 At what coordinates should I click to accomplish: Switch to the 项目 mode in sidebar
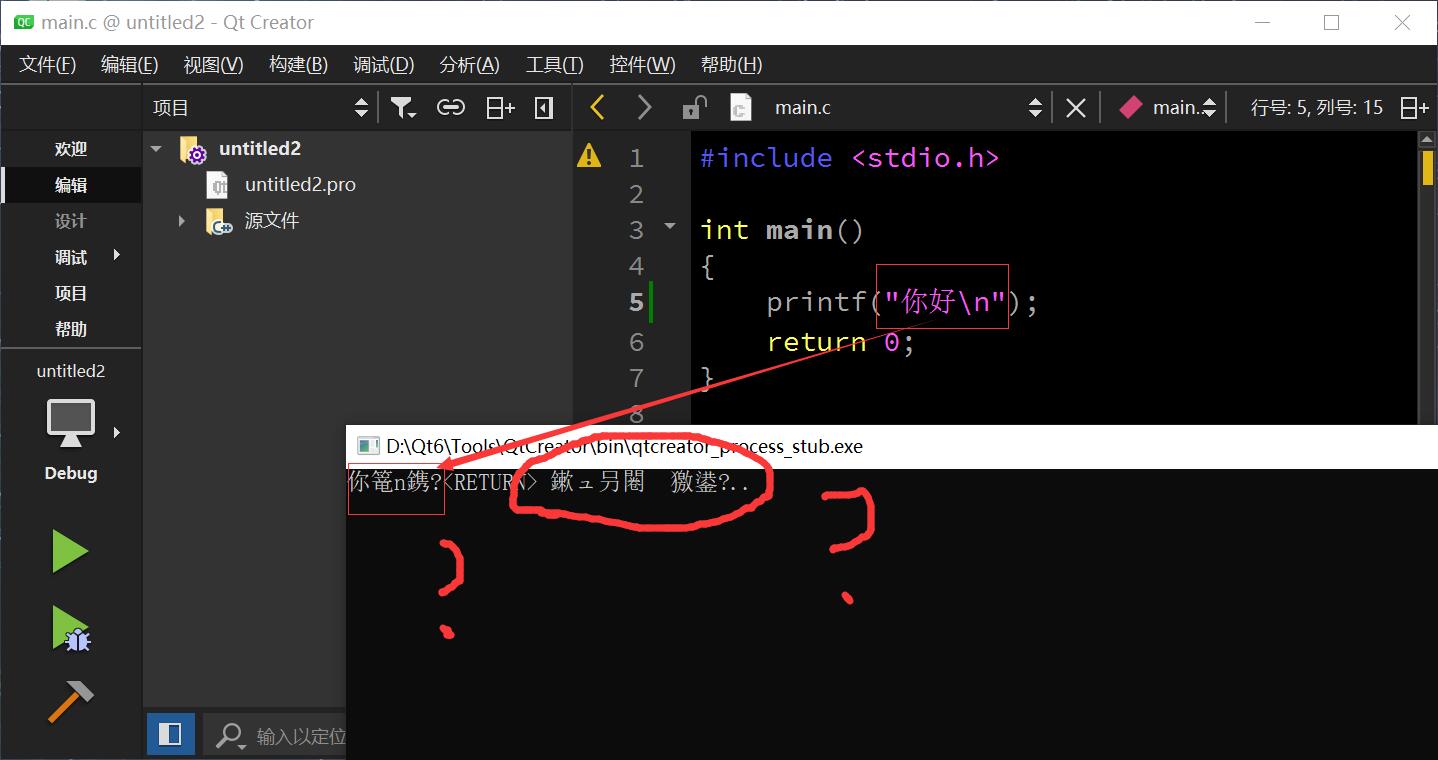[71, 293]
